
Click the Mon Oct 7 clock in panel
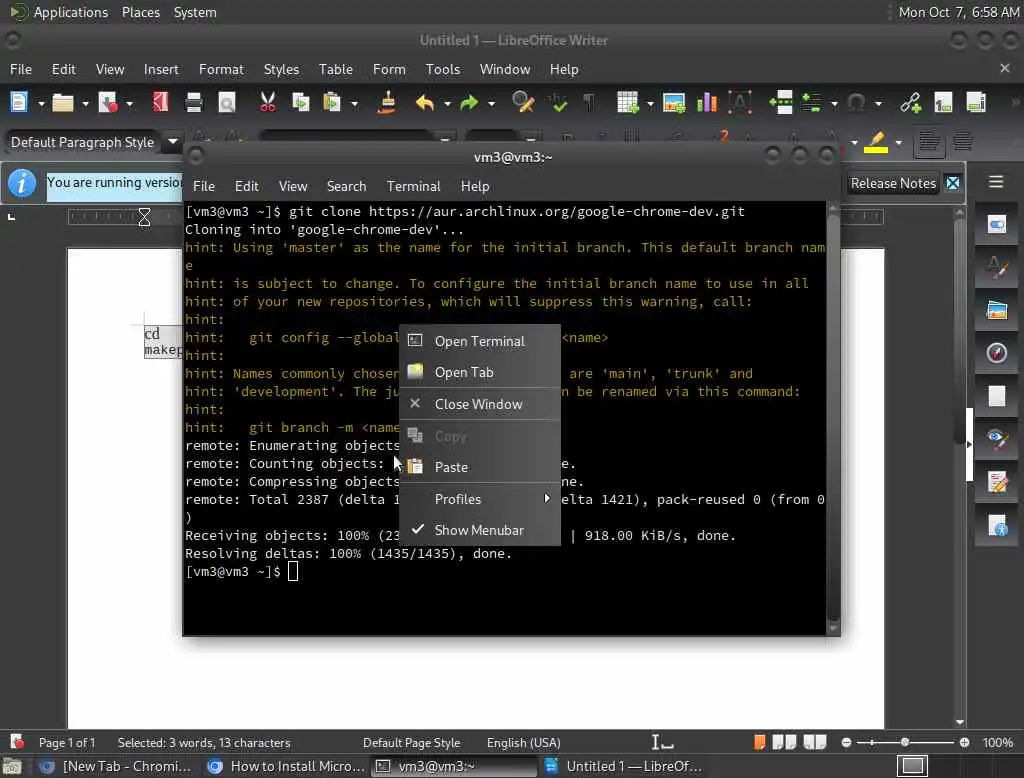pos(958,12)
